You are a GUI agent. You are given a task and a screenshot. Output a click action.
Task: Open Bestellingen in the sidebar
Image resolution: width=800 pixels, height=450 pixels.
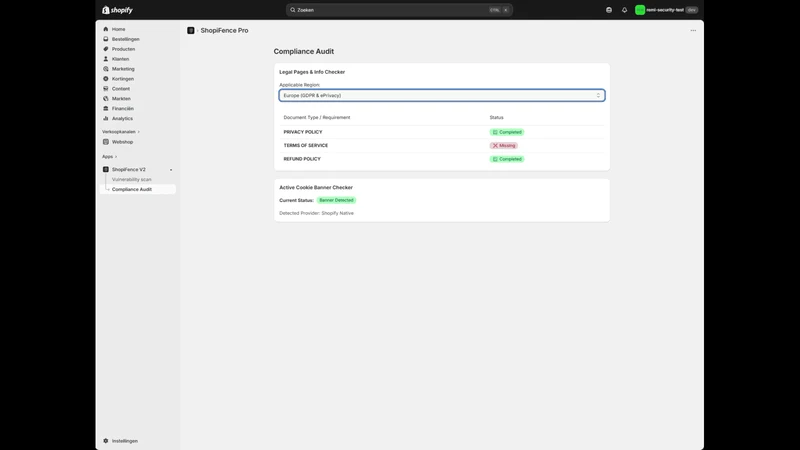(126, 39)
